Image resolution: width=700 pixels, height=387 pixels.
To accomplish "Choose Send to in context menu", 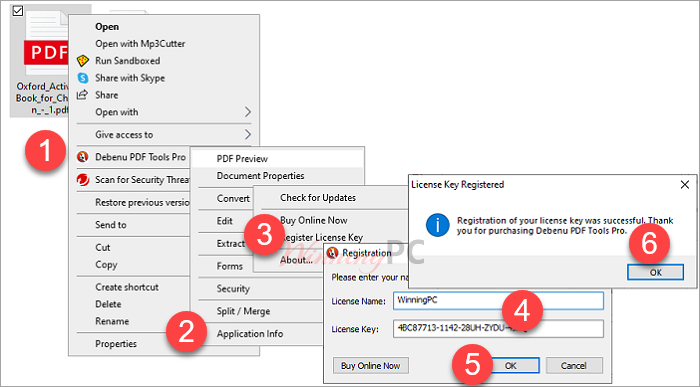I will pyautogui.click(x=111, y=225).
